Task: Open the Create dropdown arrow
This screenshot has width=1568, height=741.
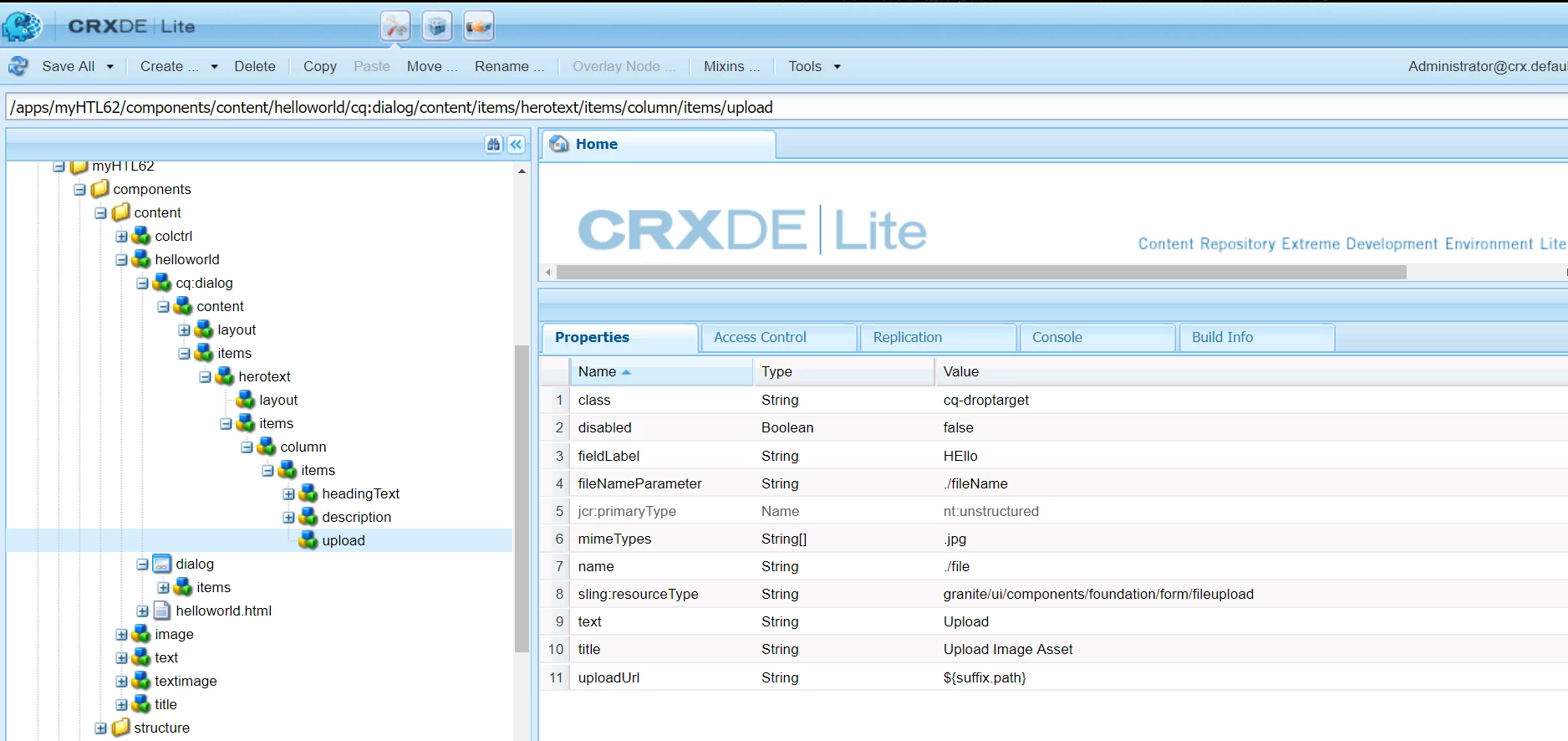Action: point(214,67)
